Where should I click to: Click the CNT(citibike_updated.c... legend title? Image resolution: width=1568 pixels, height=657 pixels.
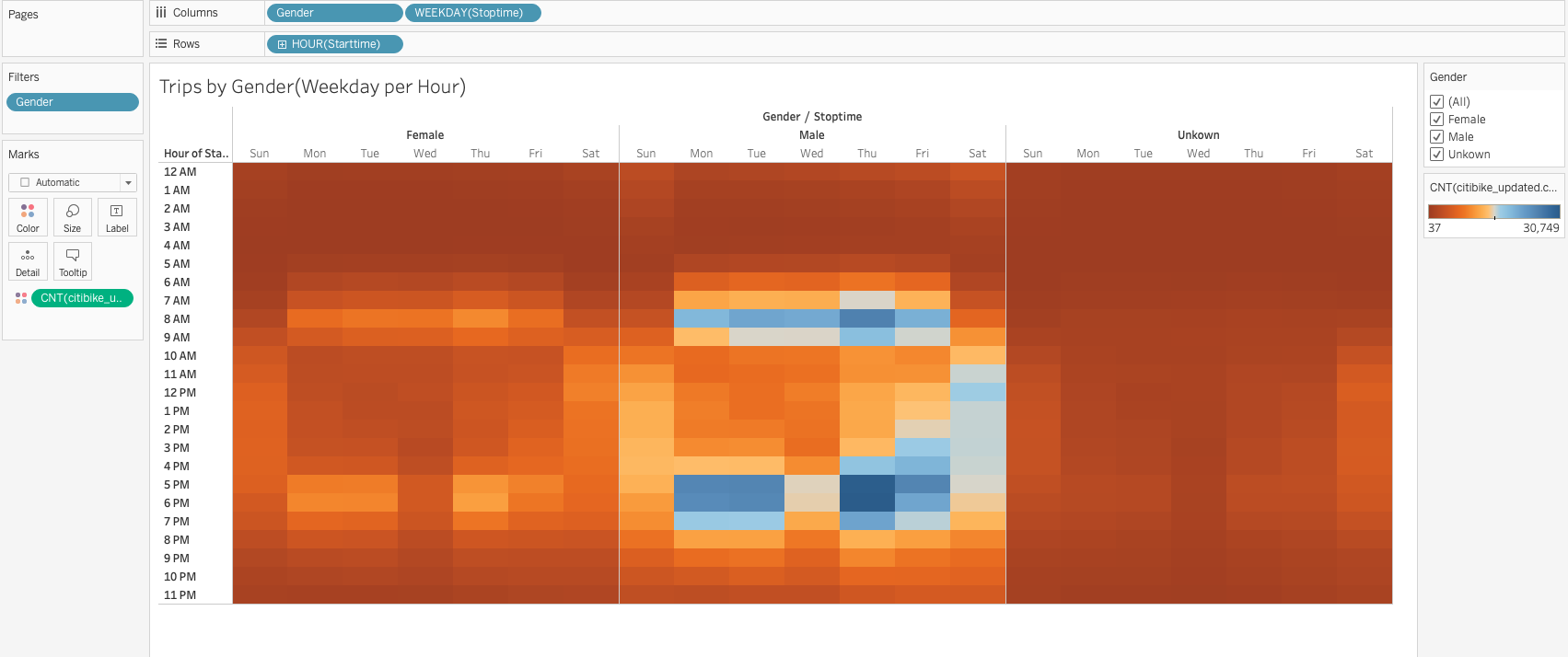(1493, 188)
